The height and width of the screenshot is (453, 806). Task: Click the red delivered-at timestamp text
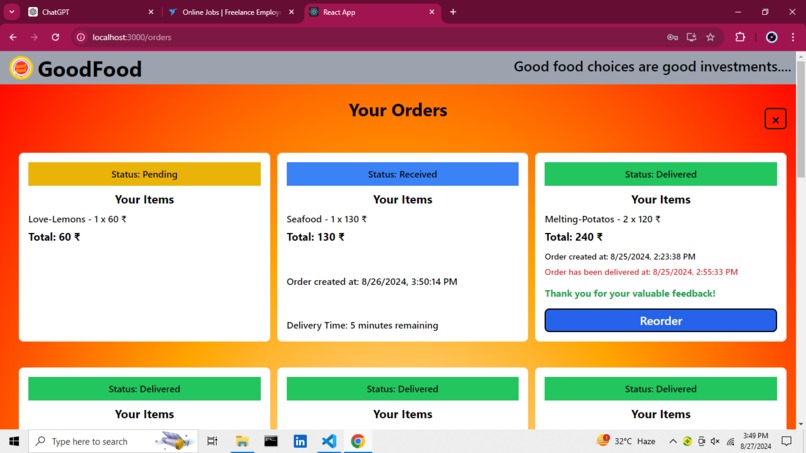tap(641, 272)
